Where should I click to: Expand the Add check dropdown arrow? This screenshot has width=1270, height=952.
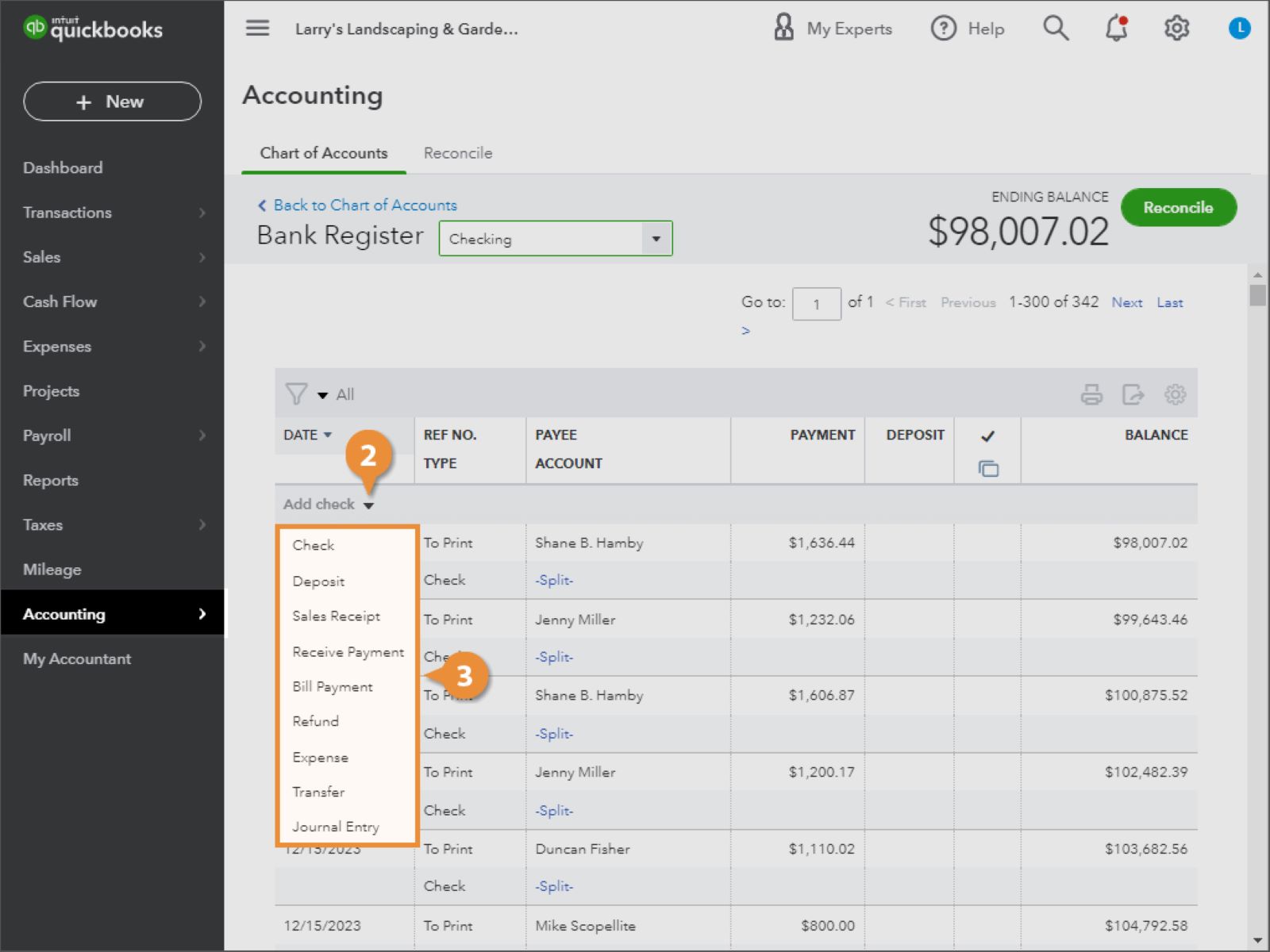(x=370, y=505)
